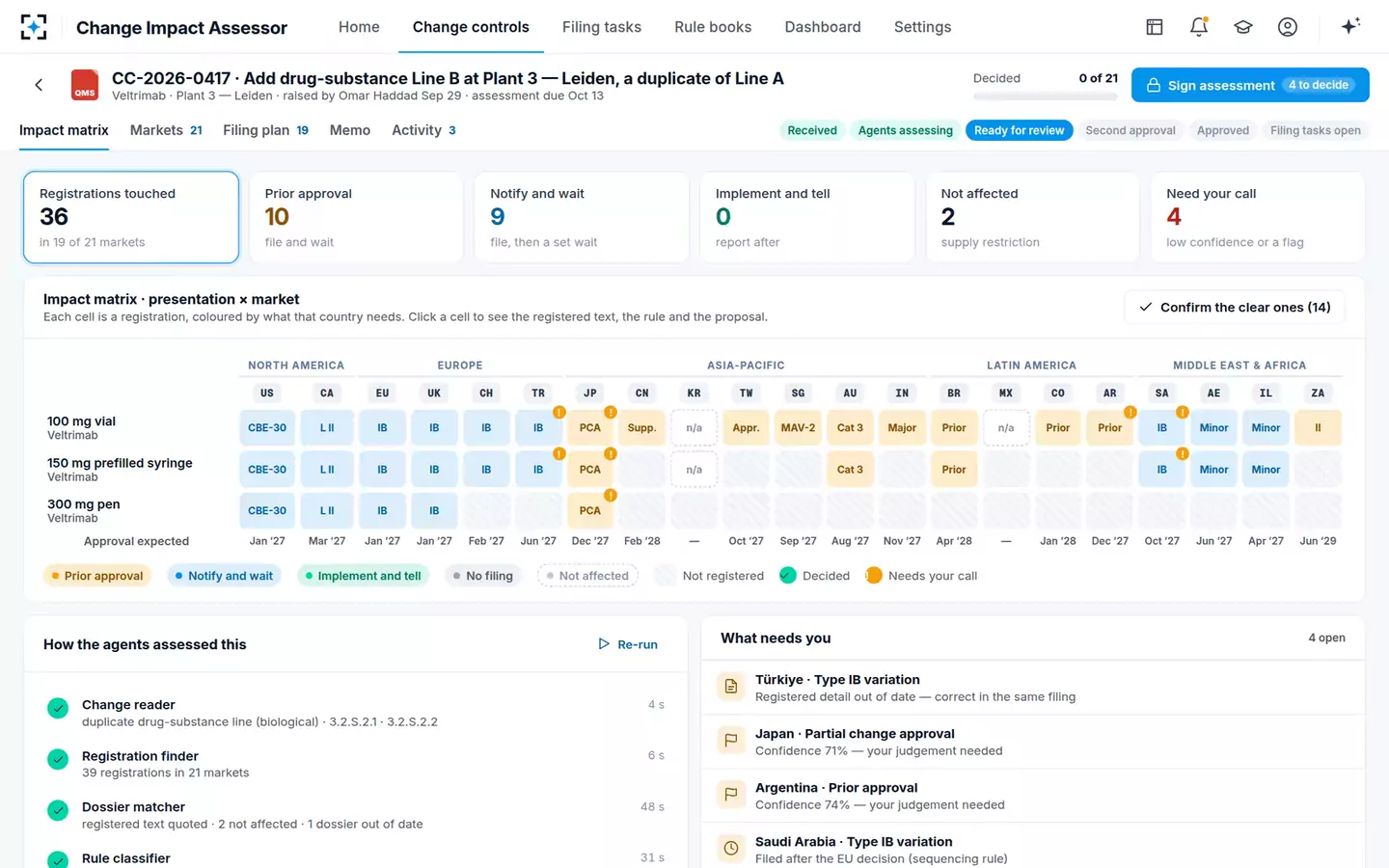Click the Change reader green check icon
Image resolution: width=1389 pixels, height=868 pixels.
tap(58, 708)
